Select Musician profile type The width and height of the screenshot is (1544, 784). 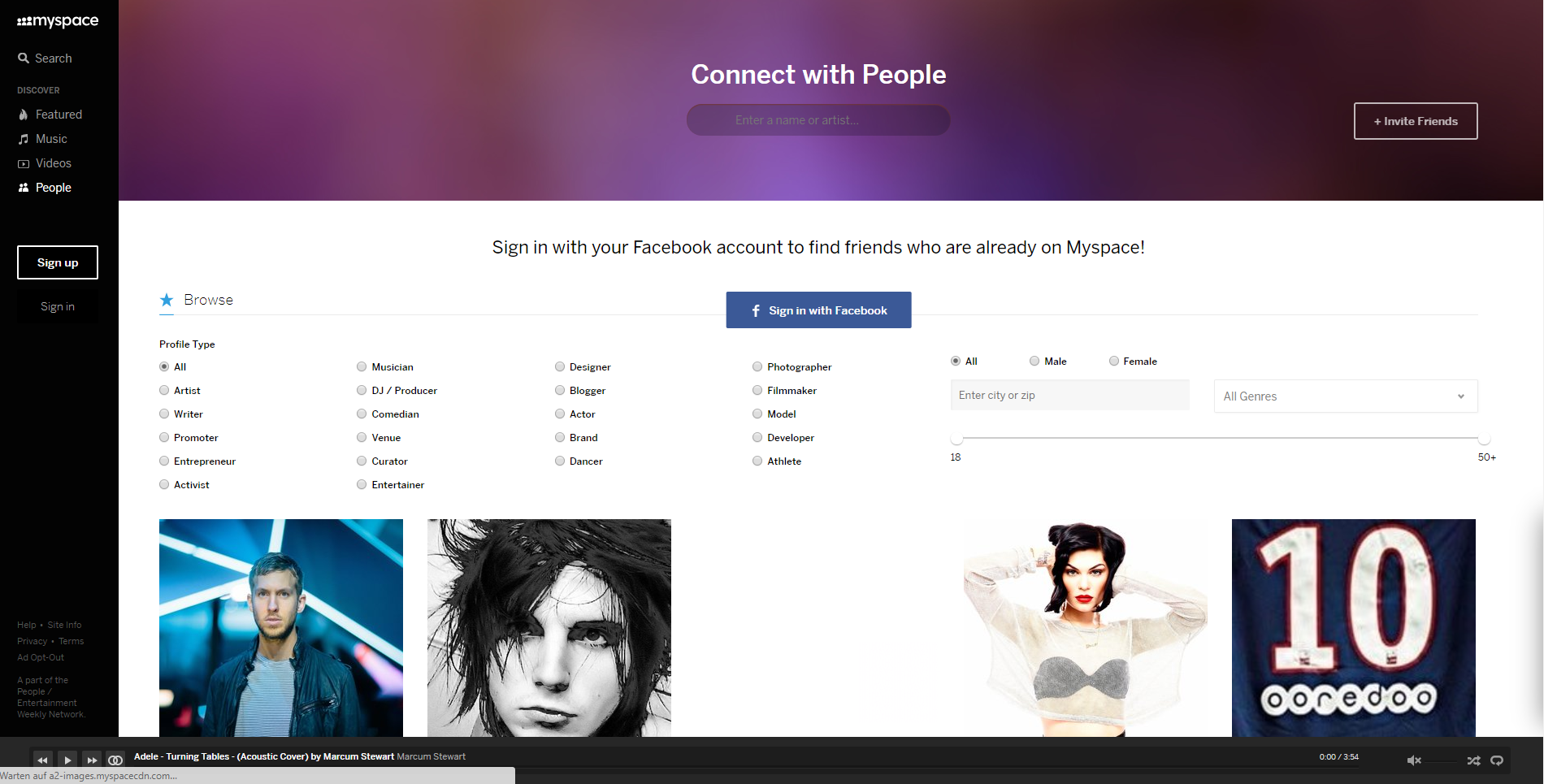pyautogui.click(x=362, y=367)
